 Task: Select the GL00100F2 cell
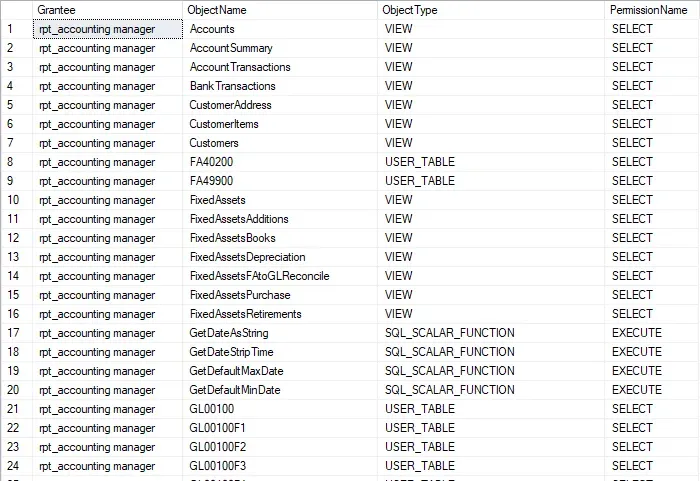217,447
